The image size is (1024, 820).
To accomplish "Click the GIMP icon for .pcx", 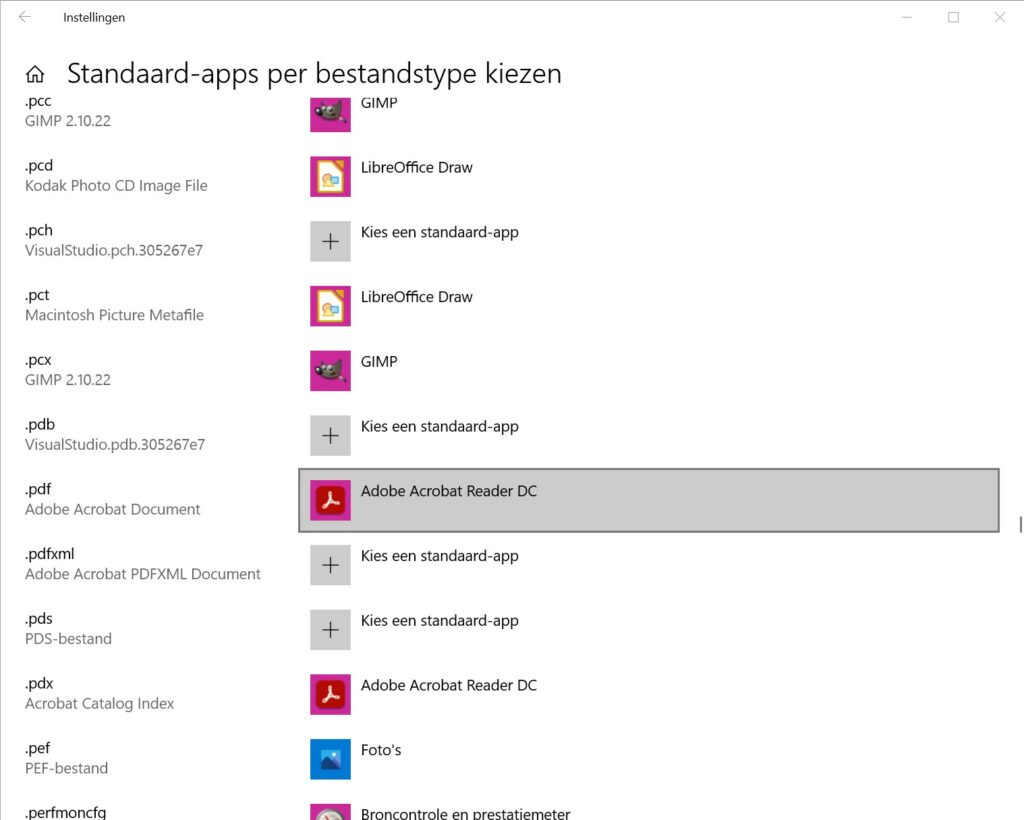I will pyautogui.click(x=330, y=371).
